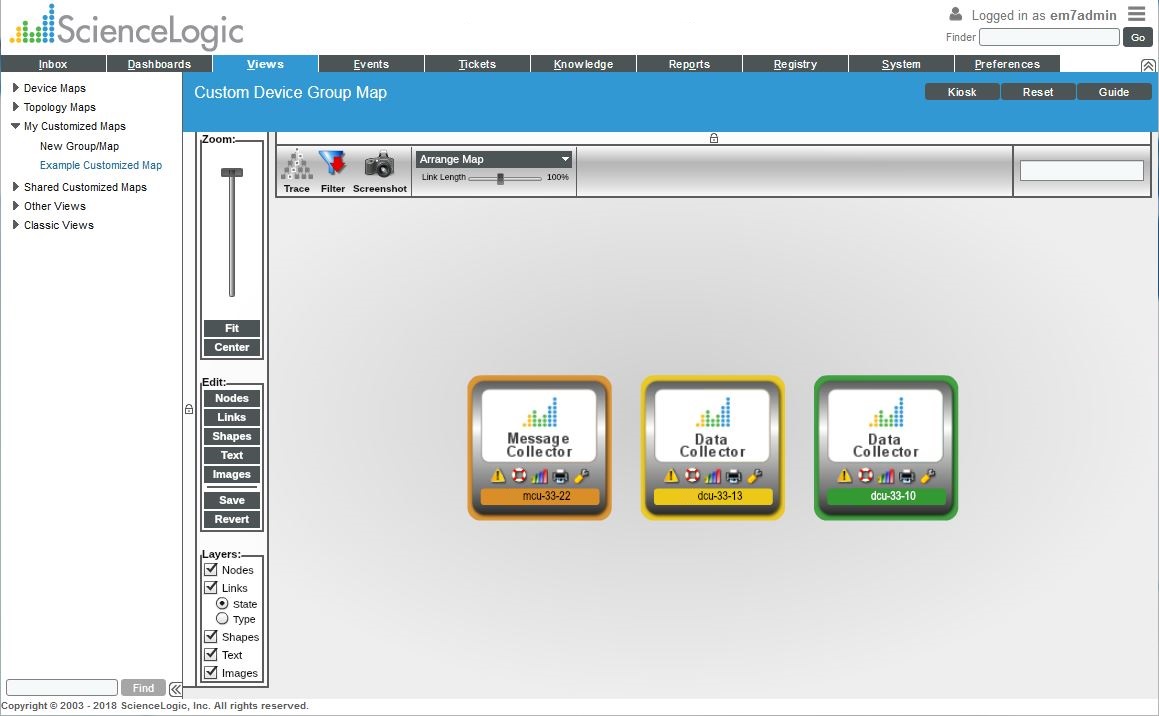Open the Registry tab

pos(795,64)
